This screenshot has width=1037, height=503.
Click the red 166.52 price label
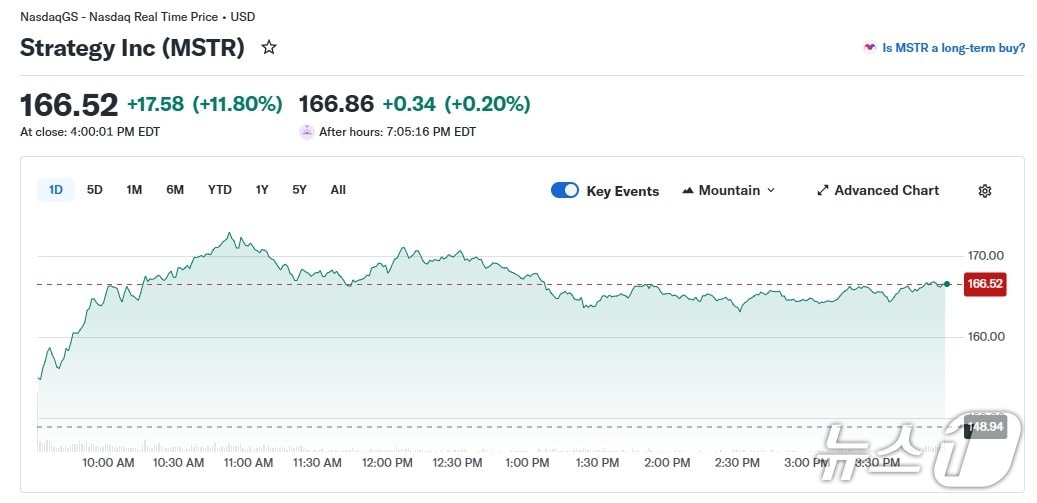(984, 284)
